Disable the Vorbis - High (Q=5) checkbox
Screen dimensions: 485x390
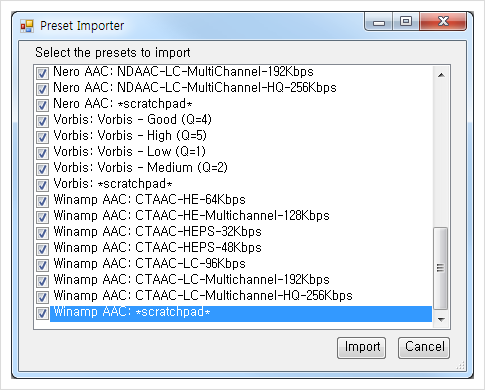point(42,137)
